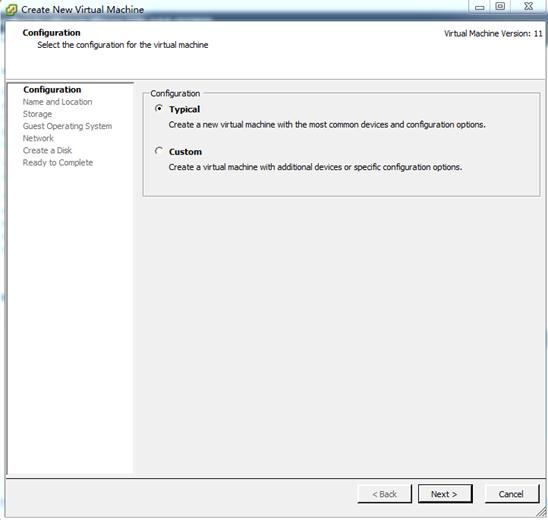548x520 pixels.
Task: Click the disabled < Back button
Action: click(x=384, y=494)
